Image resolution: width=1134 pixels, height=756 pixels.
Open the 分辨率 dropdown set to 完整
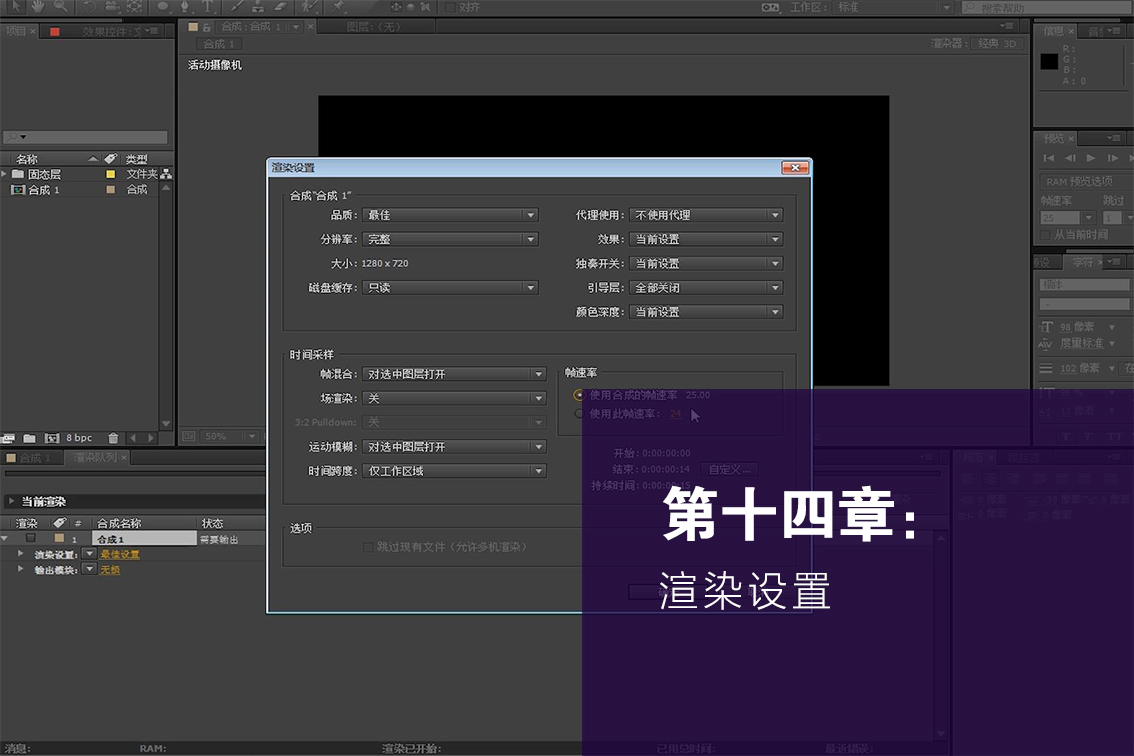pos(450,239)
